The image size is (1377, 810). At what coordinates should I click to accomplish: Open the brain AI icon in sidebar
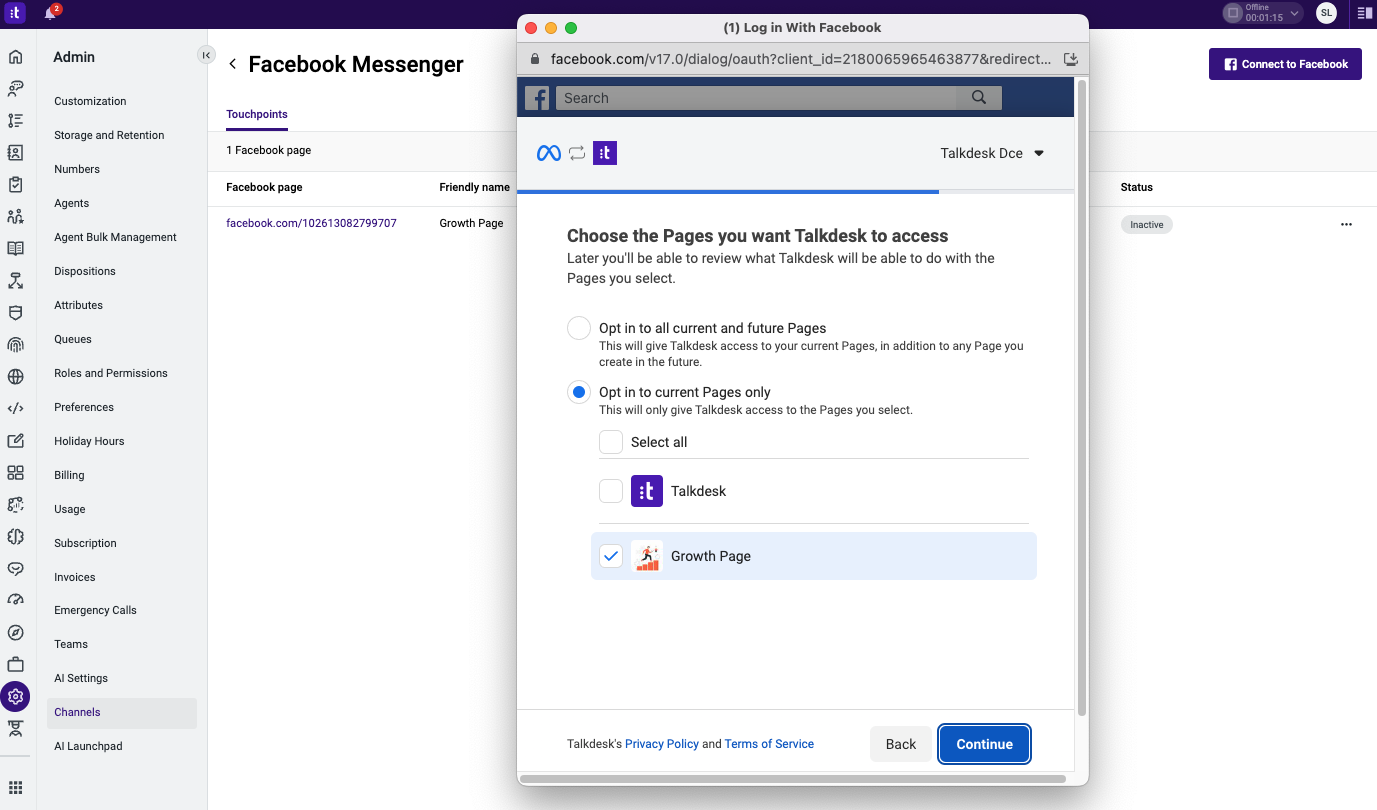pos(15,537)
